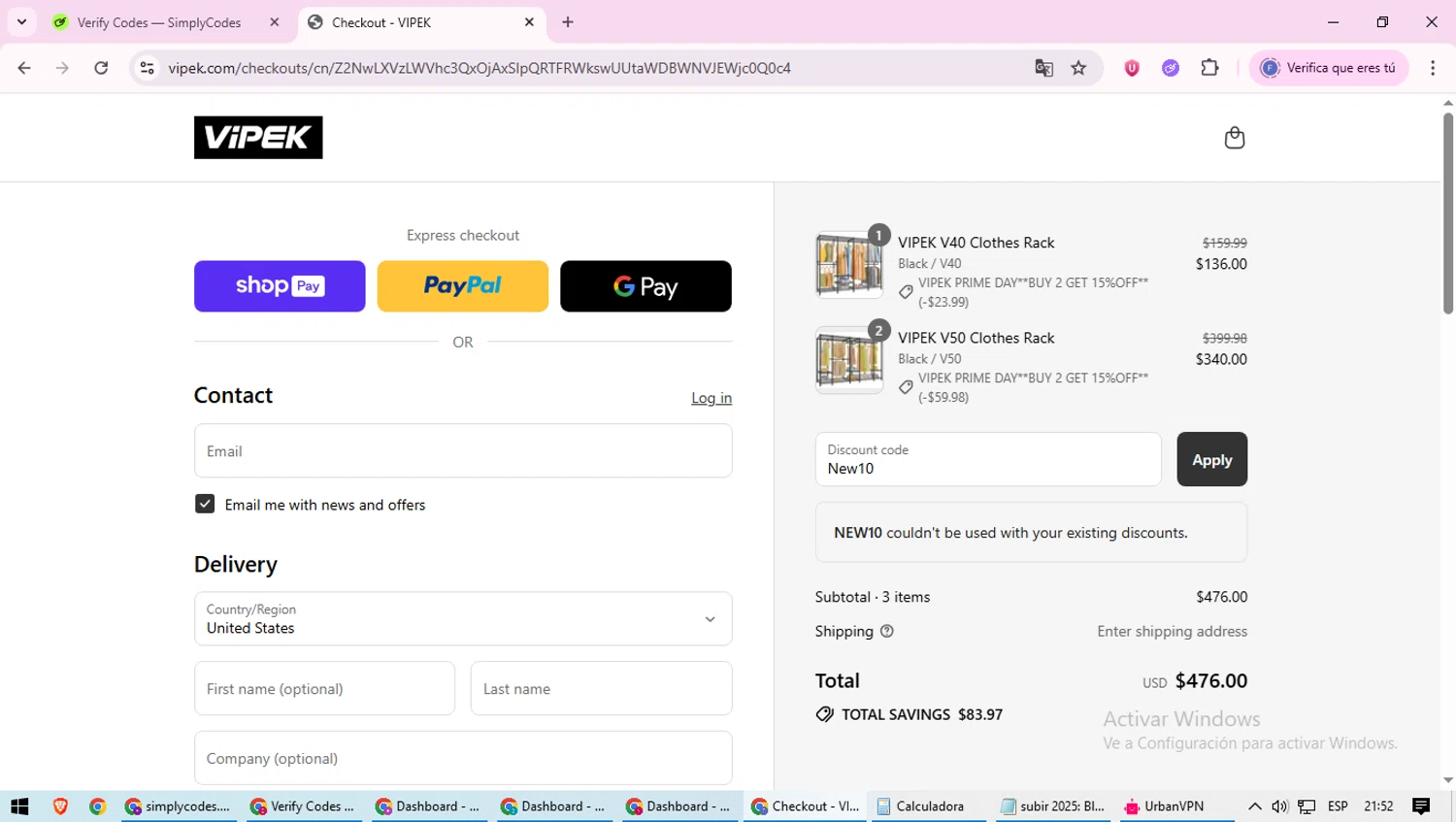Focus the First name (optional) field

(324, 688)
